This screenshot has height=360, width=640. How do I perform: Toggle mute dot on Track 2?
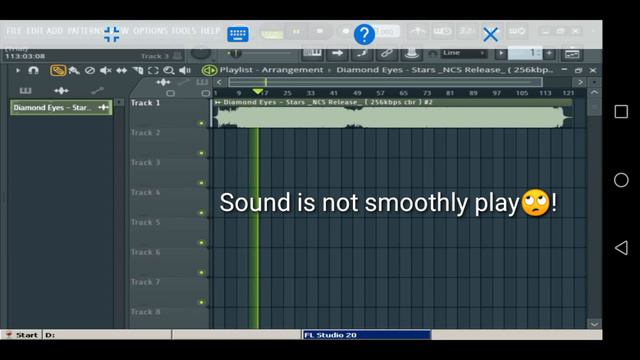pos(201,153)
